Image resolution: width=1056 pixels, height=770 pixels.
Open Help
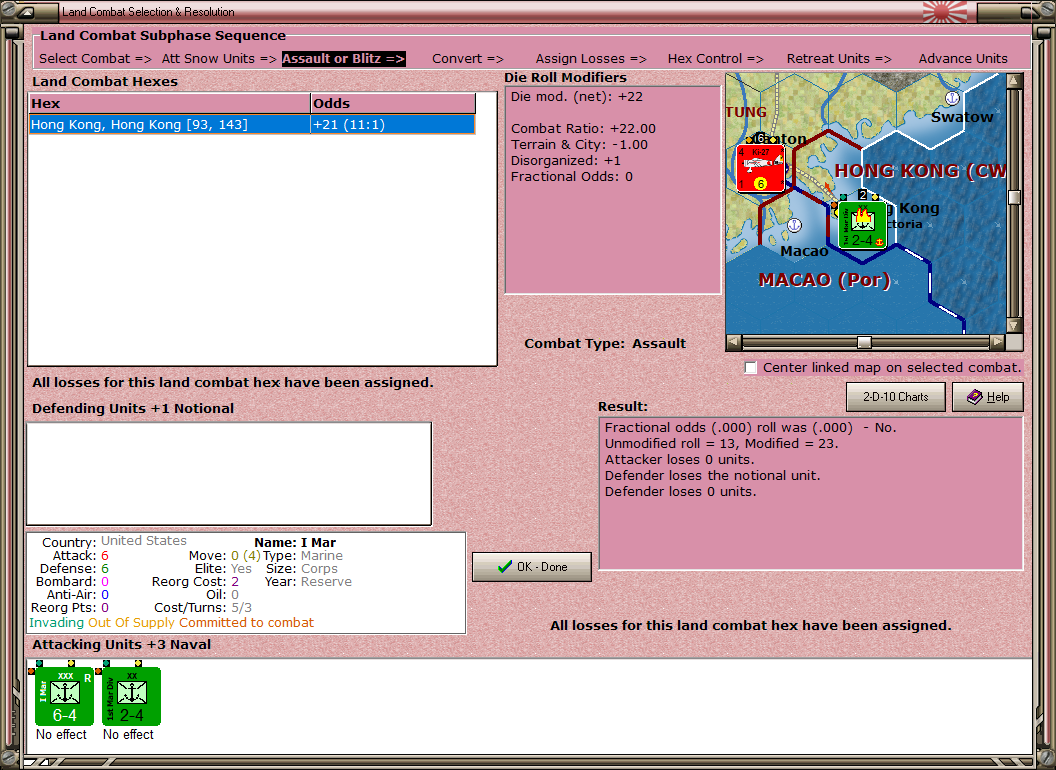tap(987, 397)
